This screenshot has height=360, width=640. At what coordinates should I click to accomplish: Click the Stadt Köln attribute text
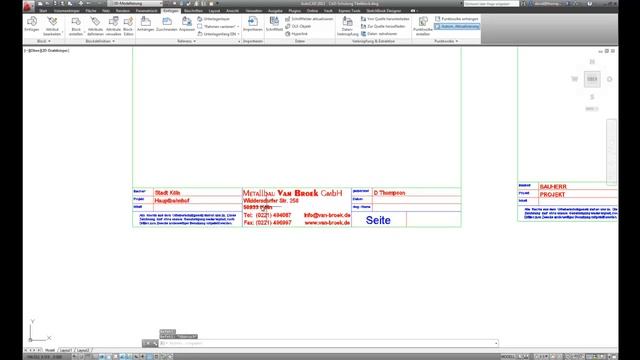167,193
